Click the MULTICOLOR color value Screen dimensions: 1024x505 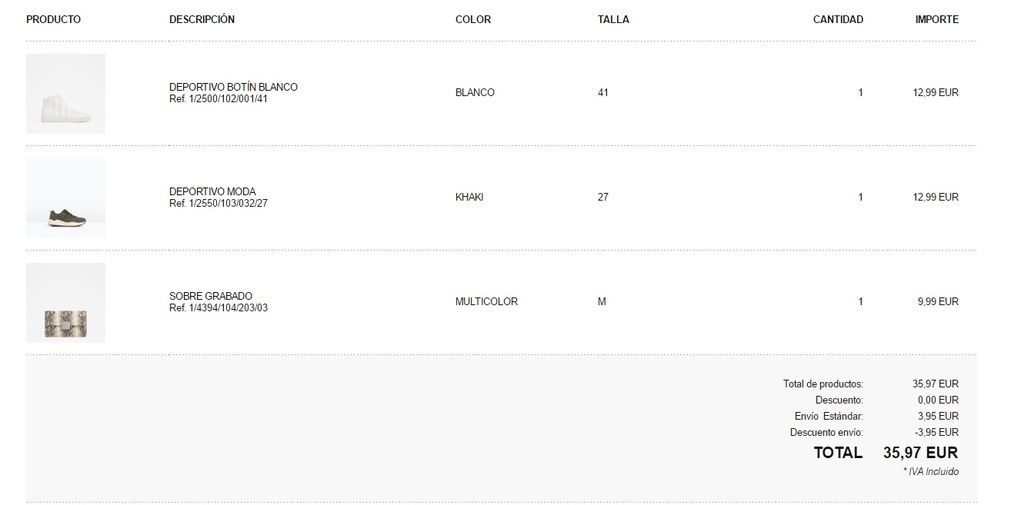(x=486, y=301)
